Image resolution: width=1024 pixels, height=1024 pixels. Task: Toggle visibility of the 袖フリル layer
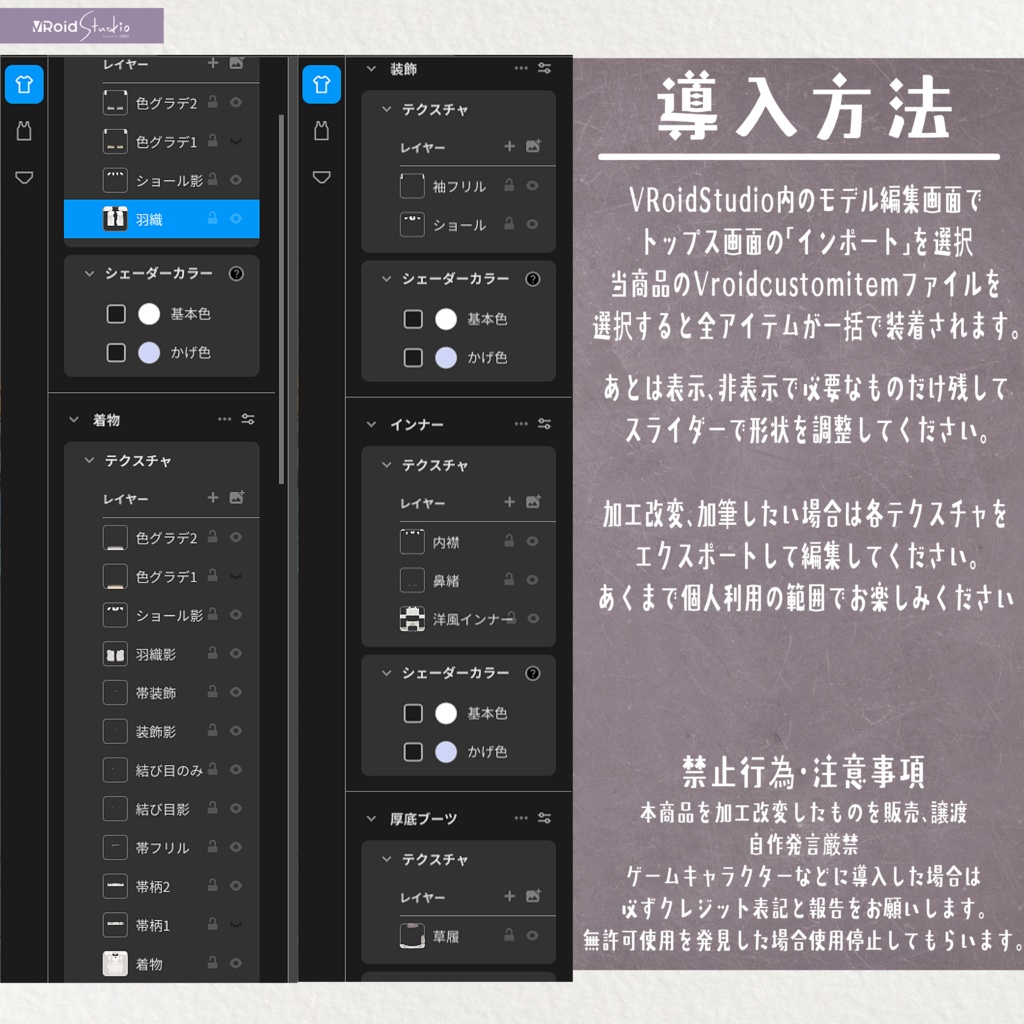click(532, 185)
